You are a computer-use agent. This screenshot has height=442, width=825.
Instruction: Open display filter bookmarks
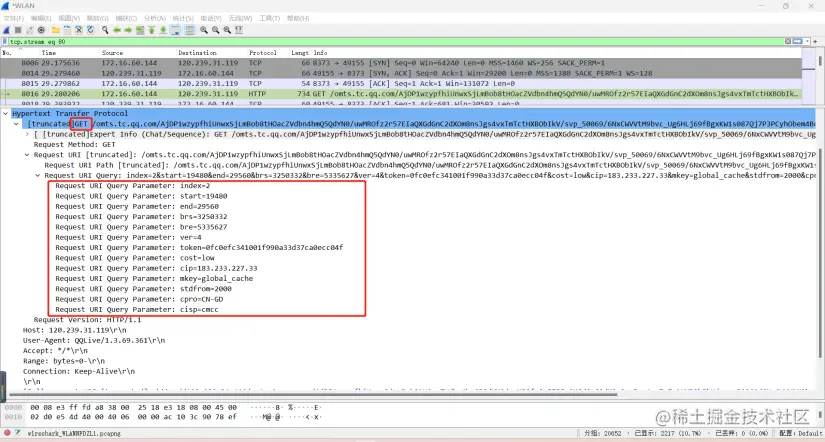point(5,41)
